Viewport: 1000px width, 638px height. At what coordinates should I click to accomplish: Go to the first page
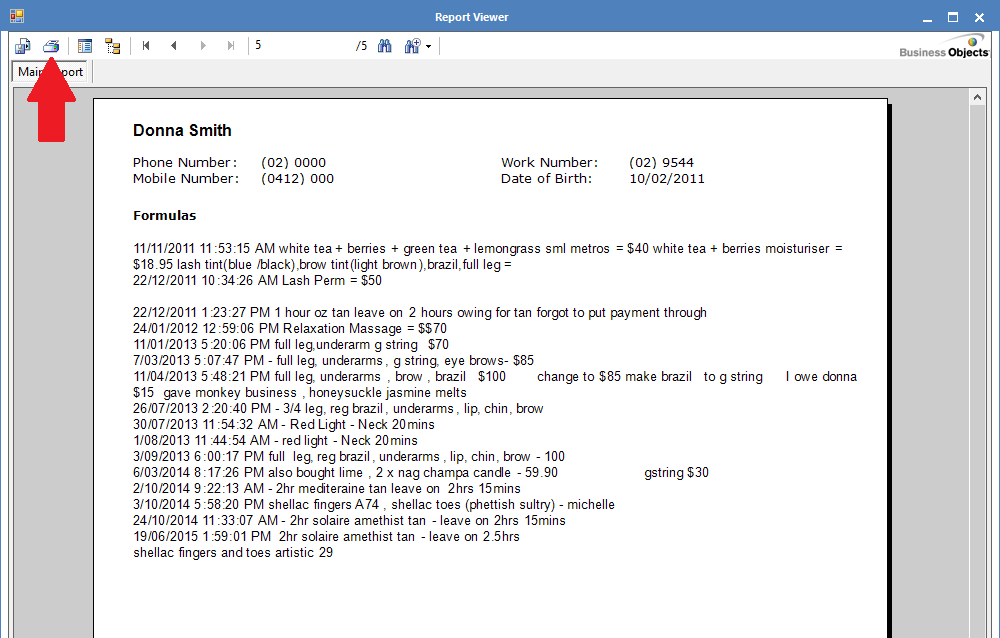[x=146, y=46]
